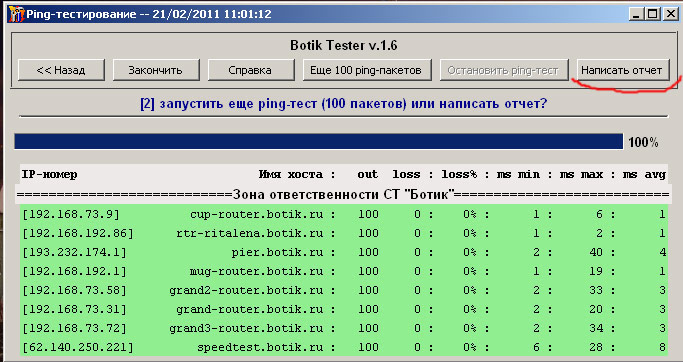Click the 'Зона ответственности СТ "Ботик"' section header
The width and height of the screenshot is (683, 362).
(x=343, y=194)
